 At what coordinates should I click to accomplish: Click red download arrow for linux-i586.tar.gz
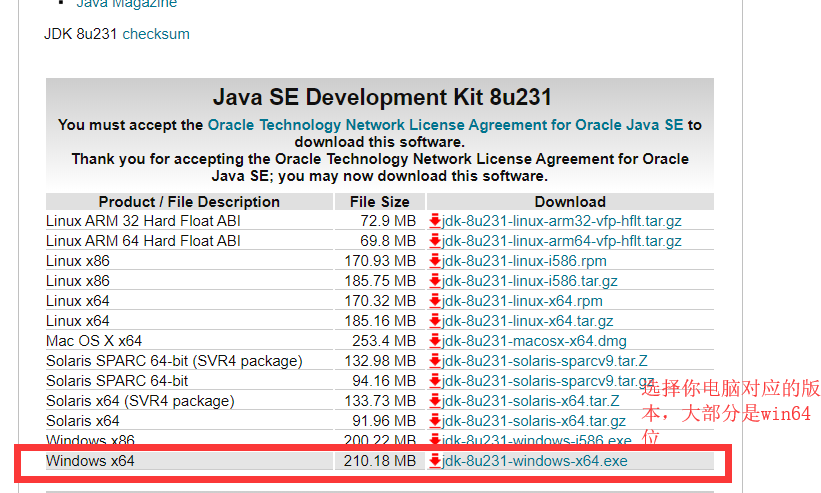(435, 281)
